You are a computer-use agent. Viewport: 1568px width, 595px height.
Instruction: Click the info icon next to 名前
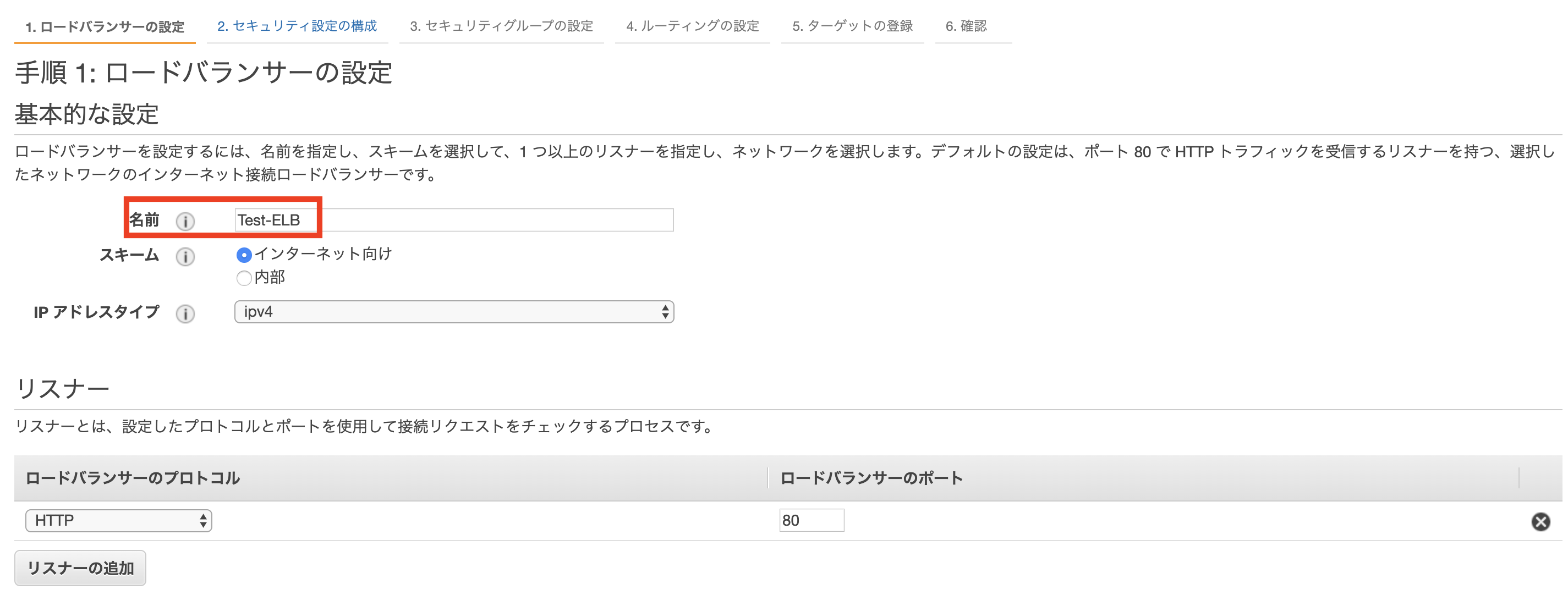click(x=185, y=220)
